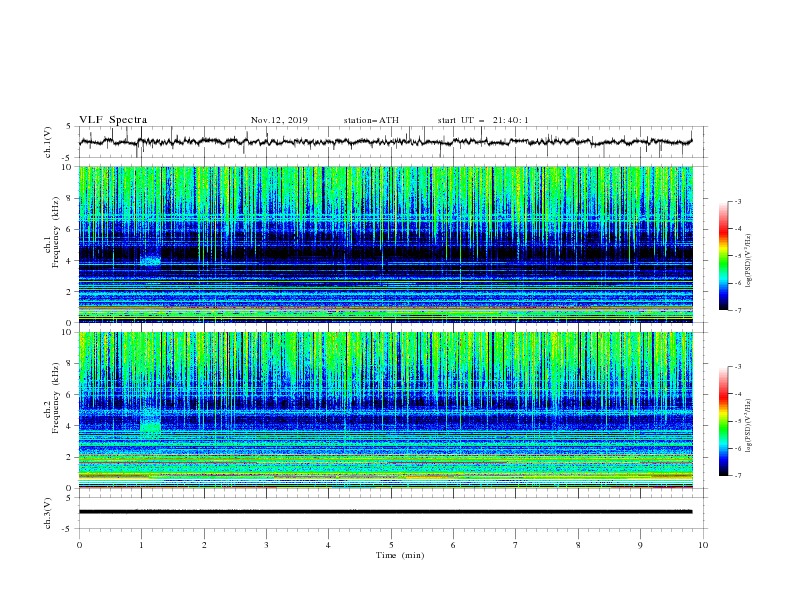
Task: Click the time axis tick label "2"
Action: 204,545
